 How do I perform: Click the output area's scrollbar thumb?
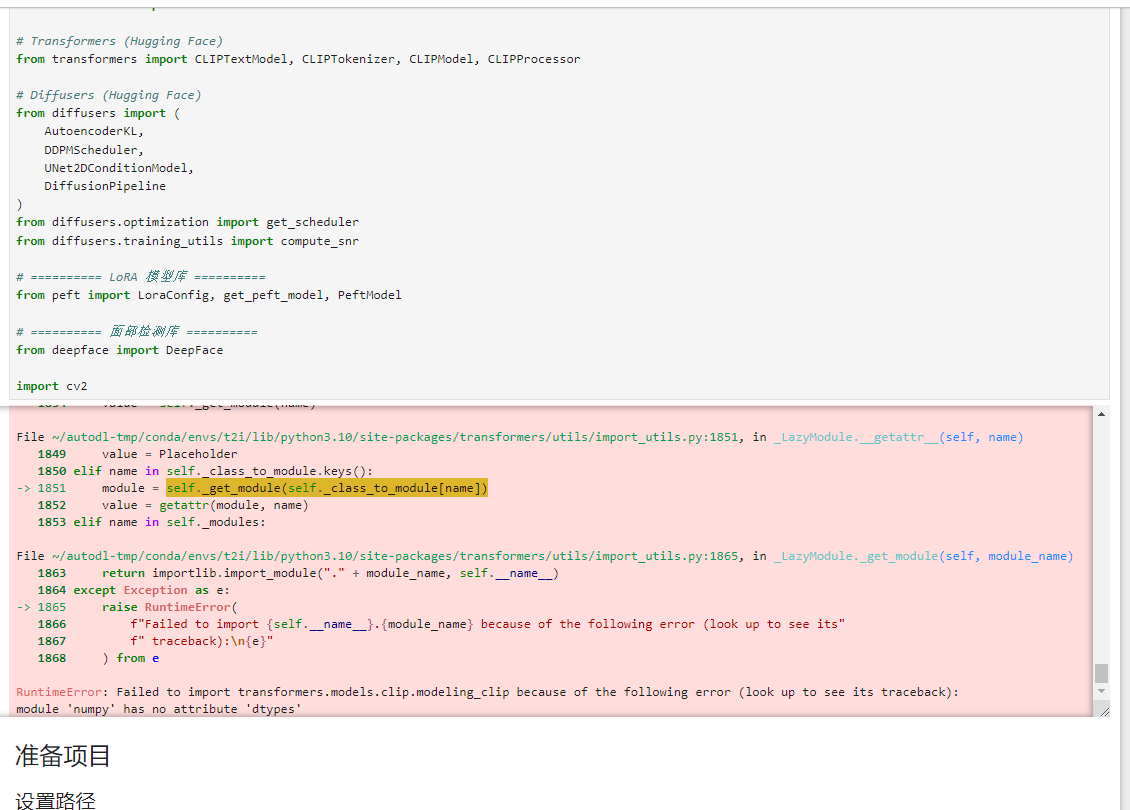[1101, 672]
